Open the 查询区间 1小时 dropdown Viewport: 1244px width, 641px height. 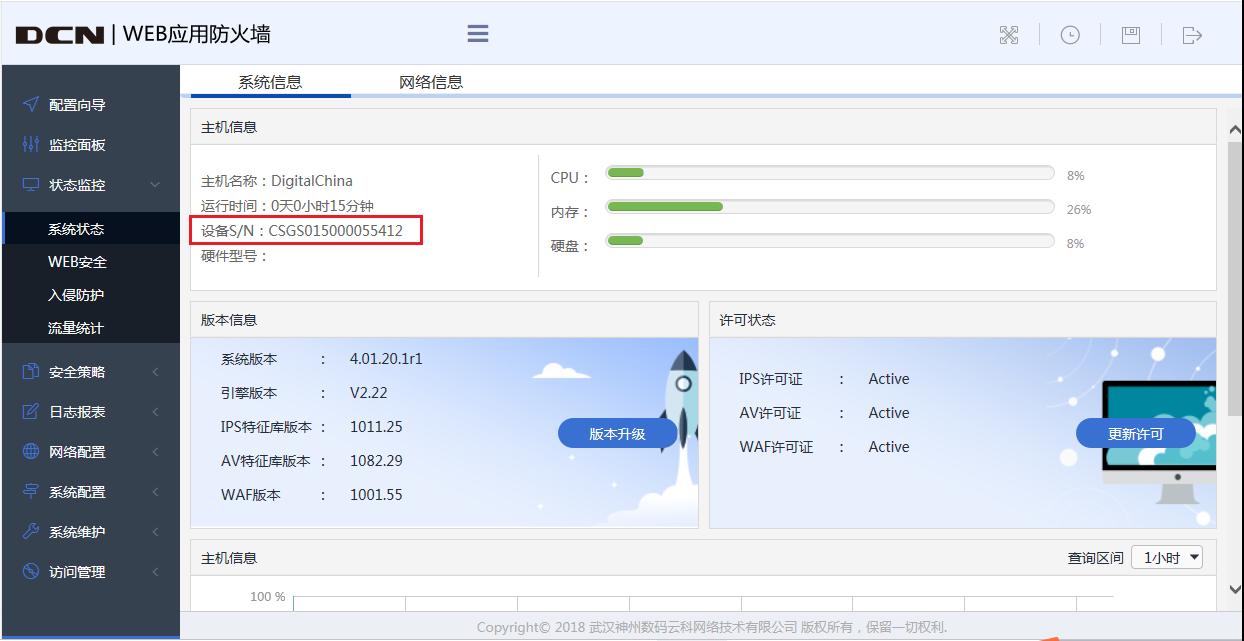1166,558
